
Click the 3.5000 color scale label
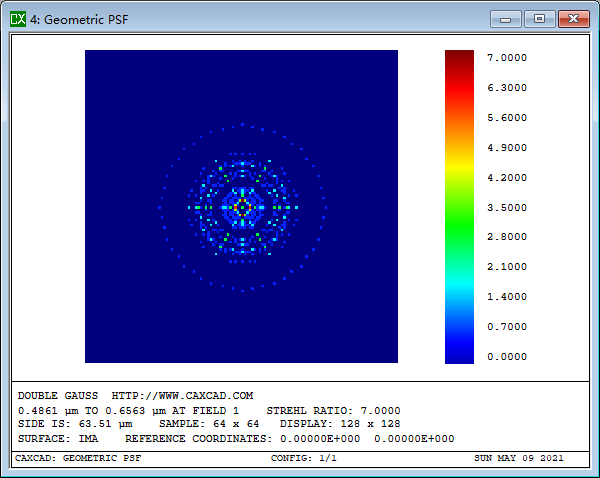click(x=507, y=207)
